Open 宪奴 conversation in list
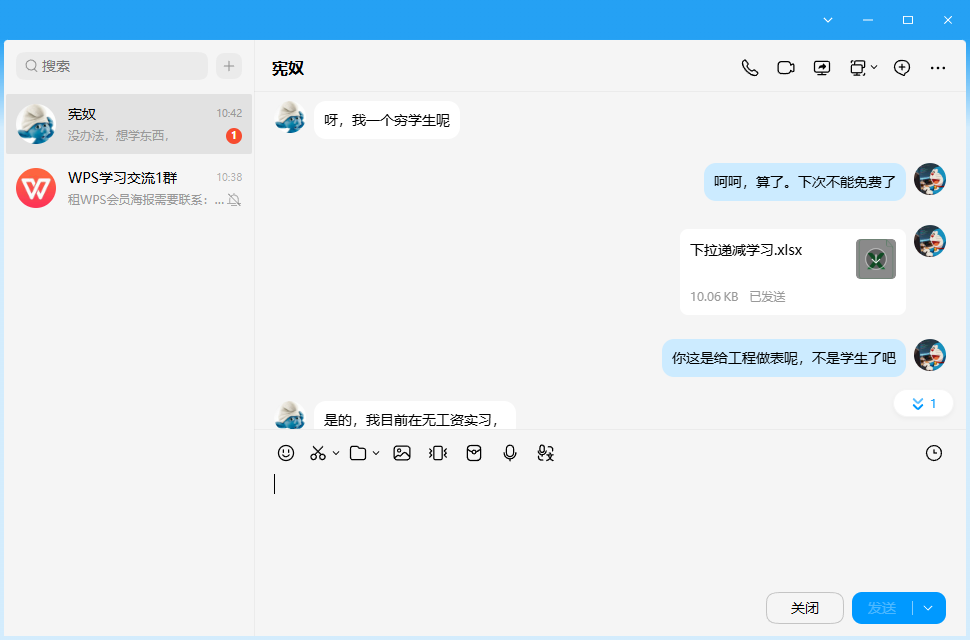The width and height of the screenshot is (970, 640). [x=129, y=124]
